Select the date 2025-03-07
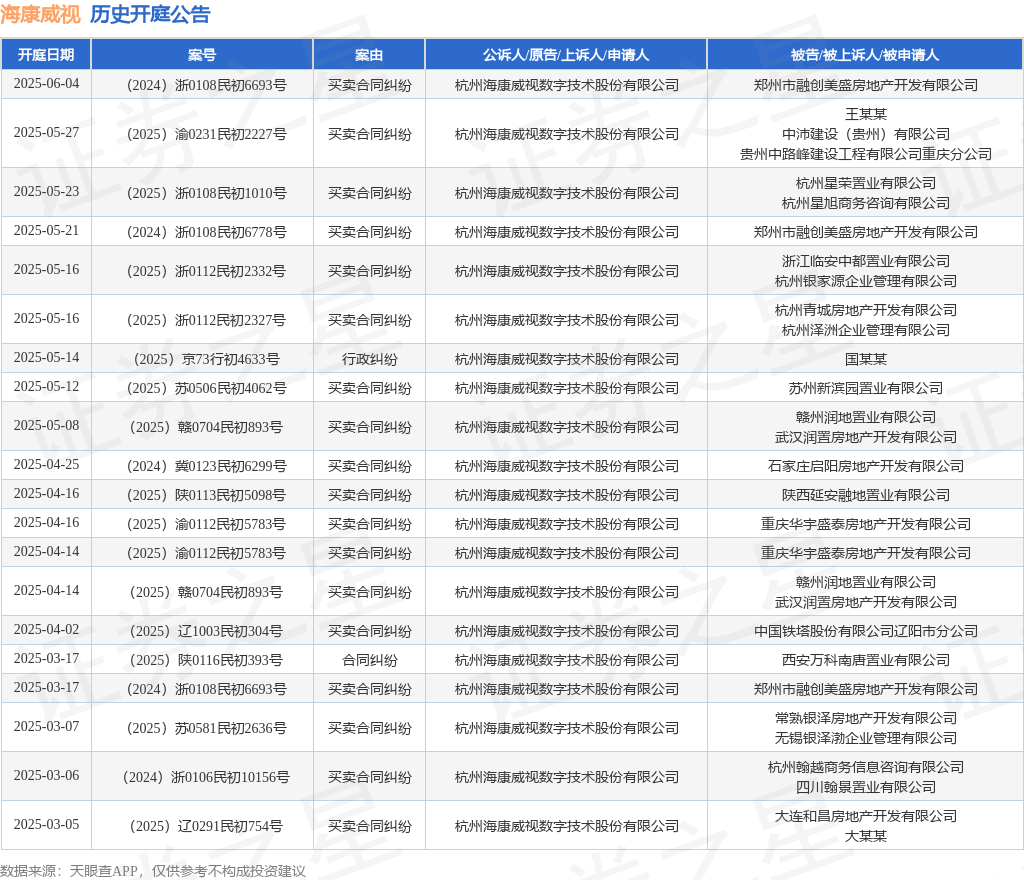The height and width of the screenshot is (880, 1024). tap(46, 727)
